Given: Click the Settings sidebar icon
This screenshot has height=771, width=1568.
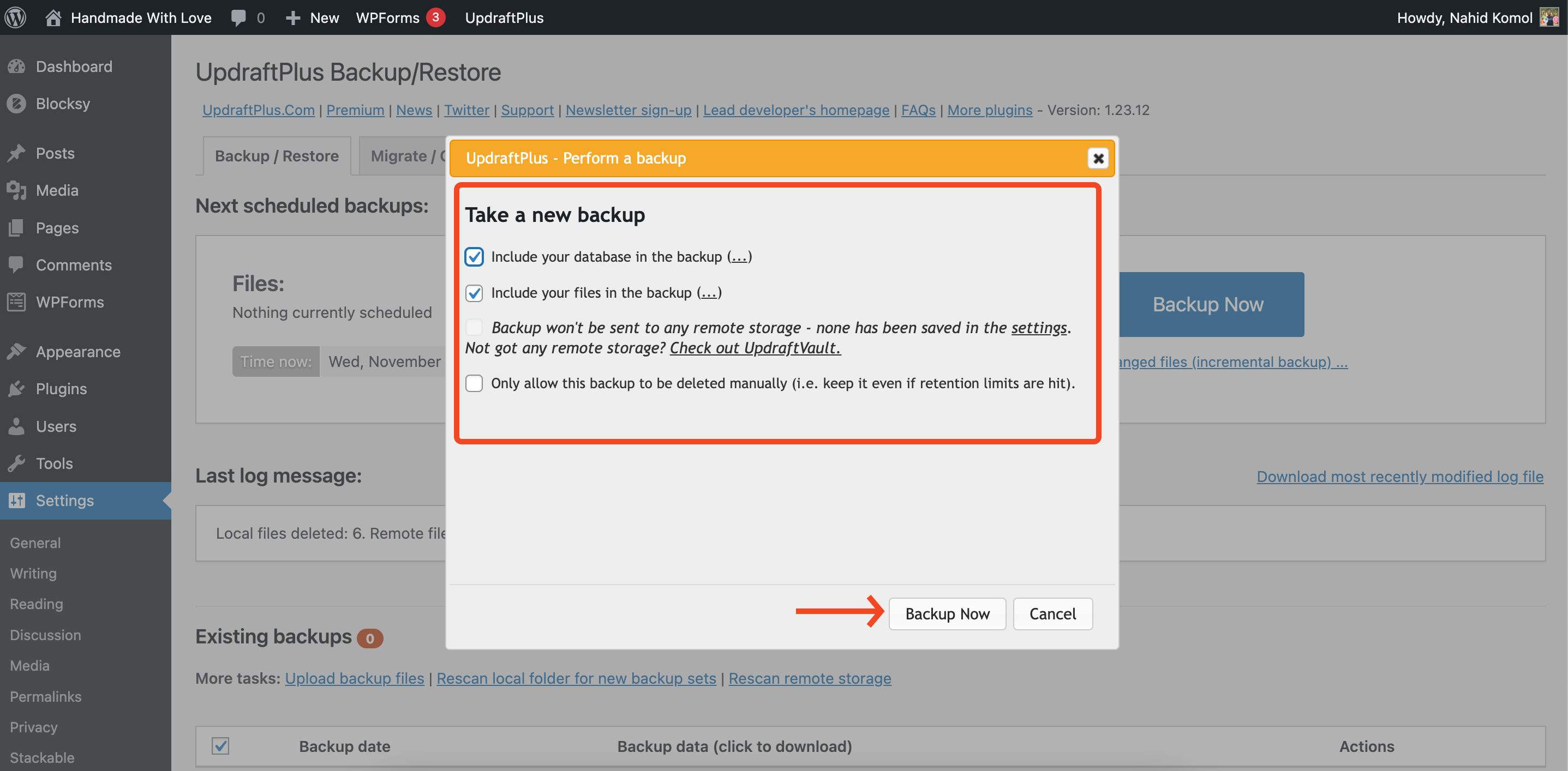Looking at the screenshot, I should [x=16, y=499].
